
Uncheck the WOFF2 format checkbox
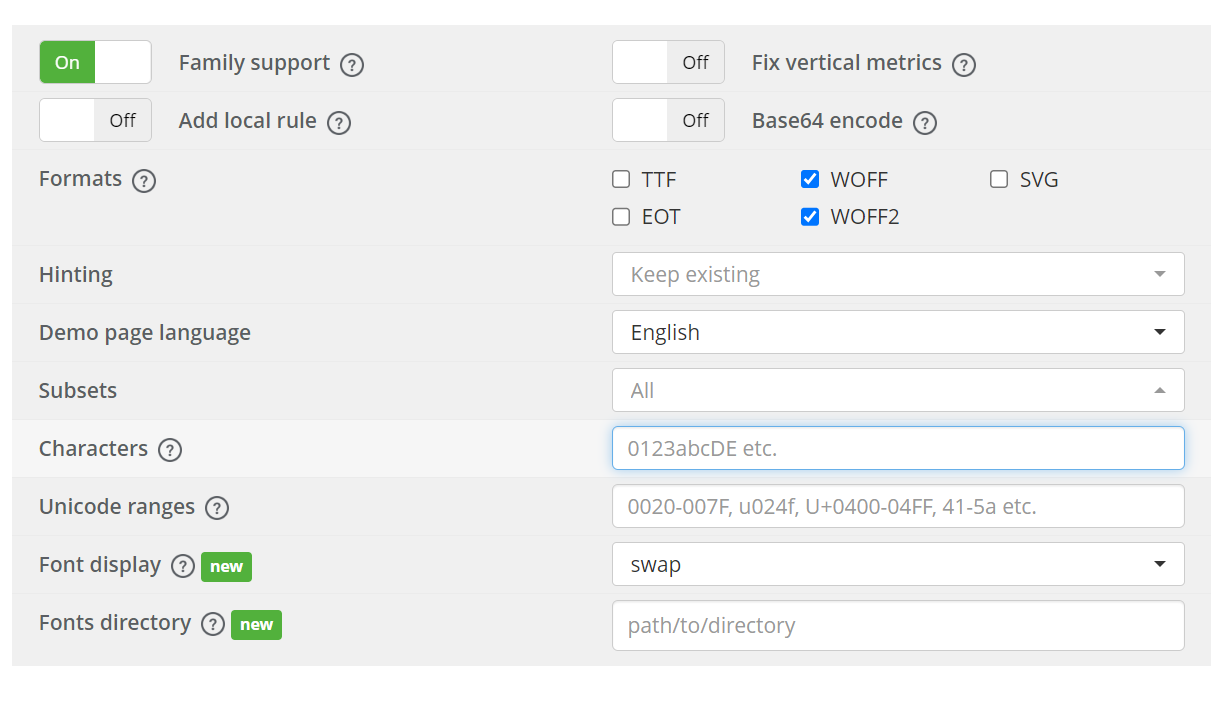(x=810, y=217)
